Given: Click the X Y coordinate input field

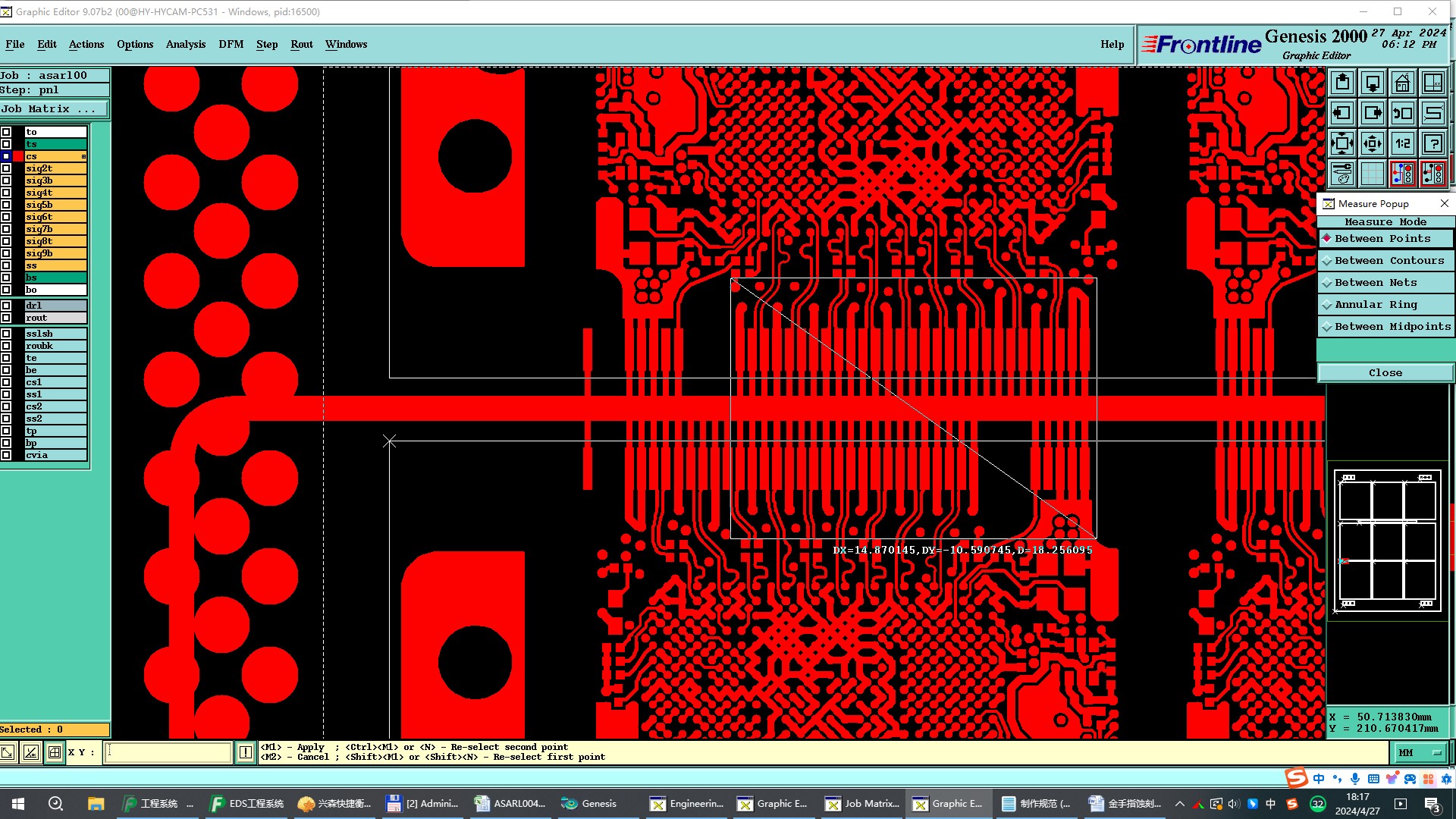Looking at the screenshot, I should tap(168, 752).
